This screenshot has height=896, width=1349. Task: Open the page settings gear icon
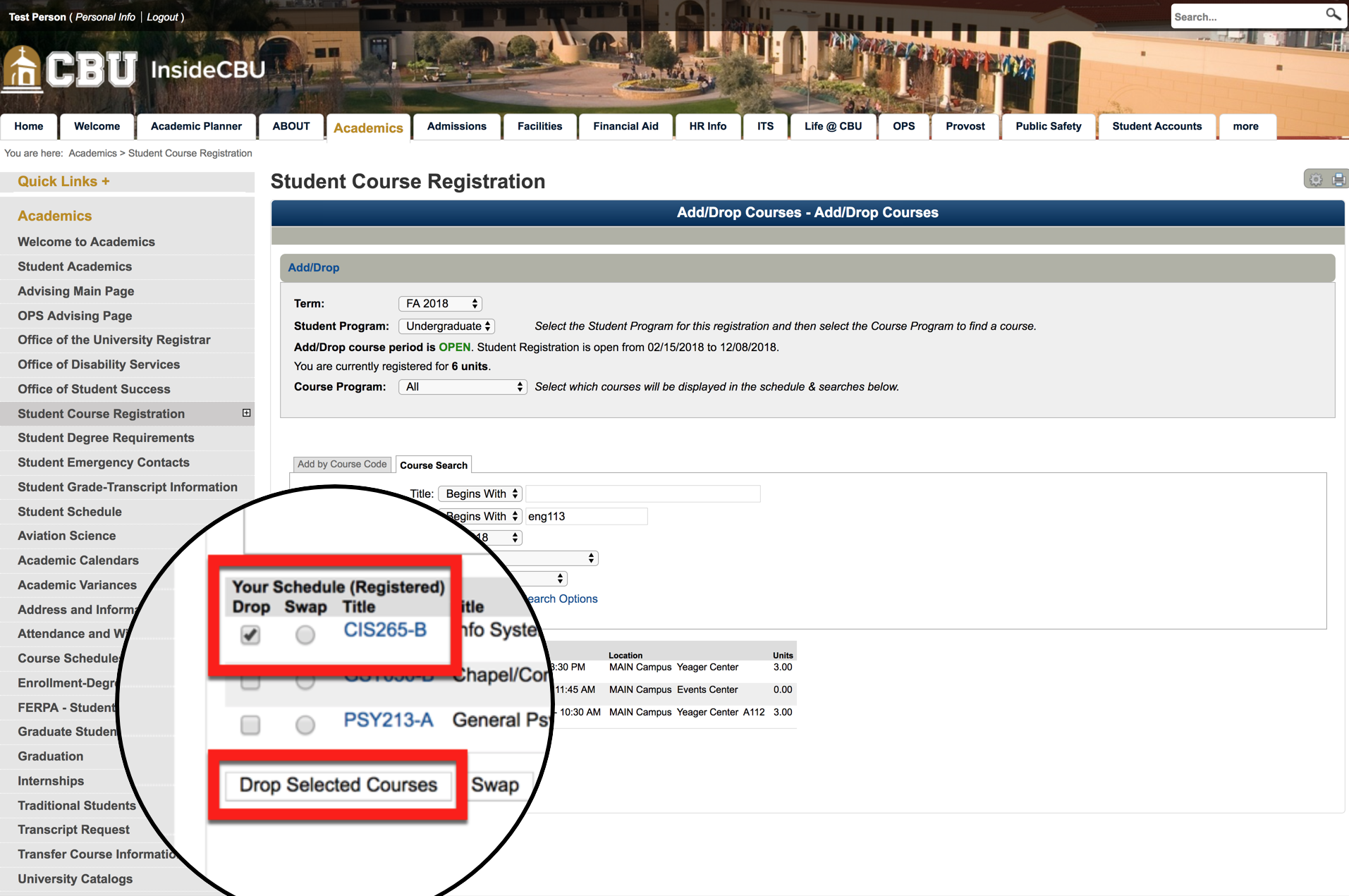1316,180
